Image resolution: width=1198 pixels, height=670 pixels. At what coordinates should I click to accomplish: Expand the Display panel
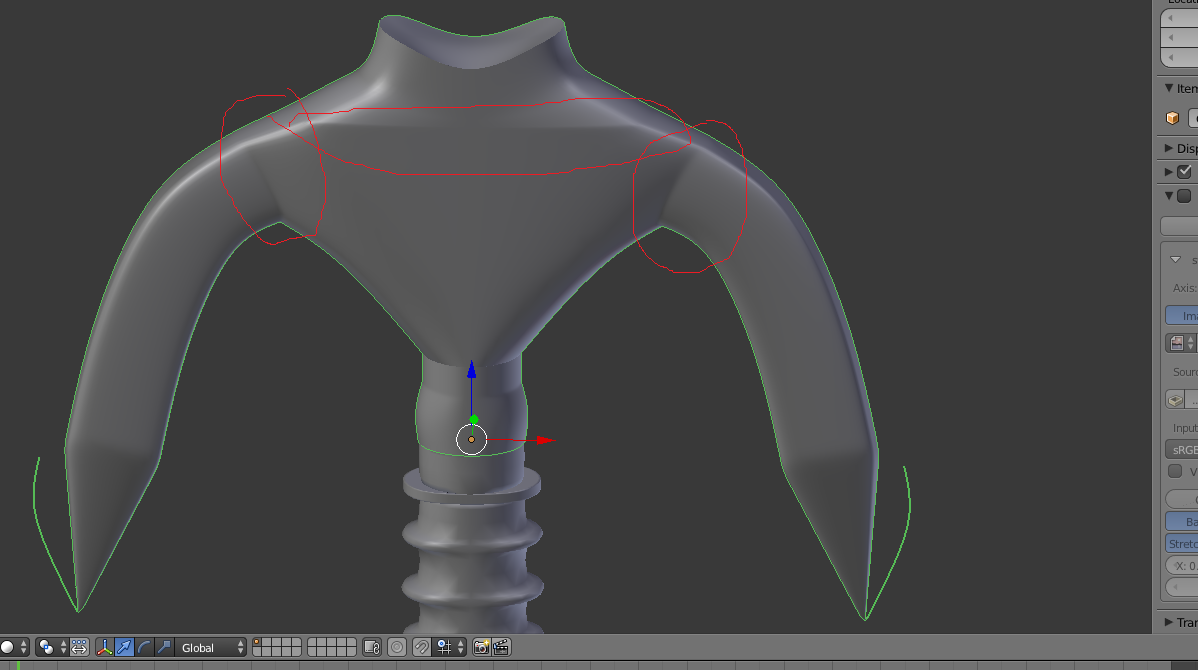[x=1168, y=148]
